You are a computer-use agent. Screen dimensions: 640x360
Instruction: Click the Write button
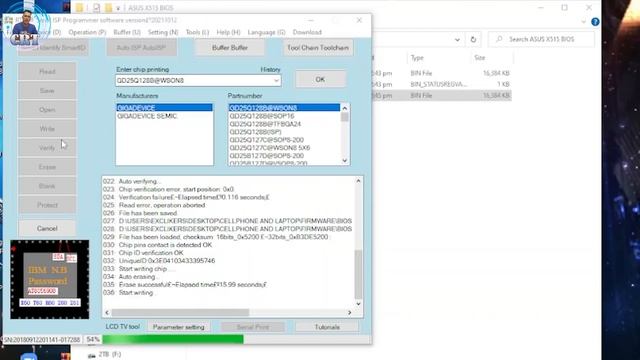click(47, 129)
